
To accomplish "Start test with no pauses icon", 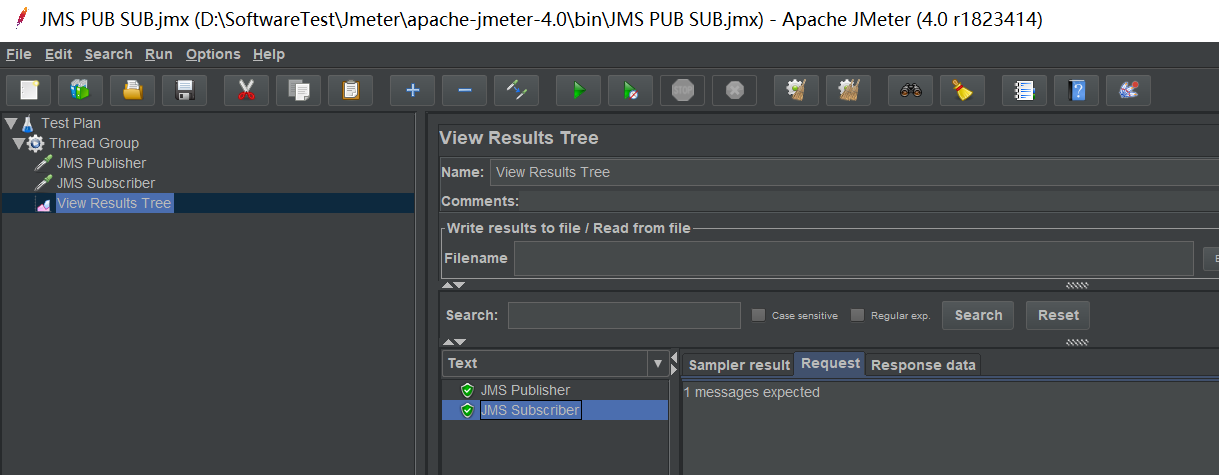I will coord(630,90).
